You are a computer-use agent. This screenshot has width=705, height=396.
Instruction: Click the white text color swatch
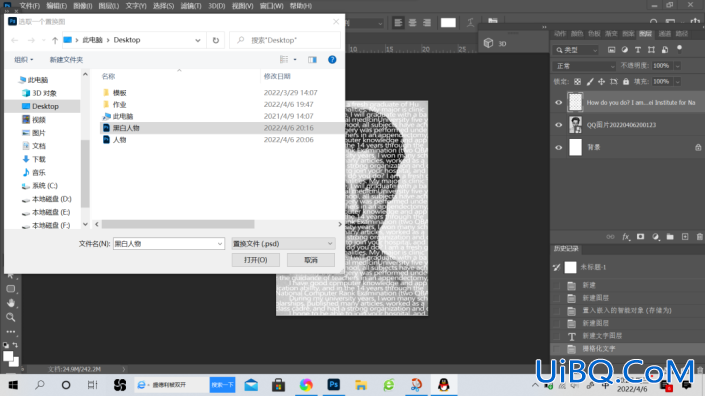point(448,22)
